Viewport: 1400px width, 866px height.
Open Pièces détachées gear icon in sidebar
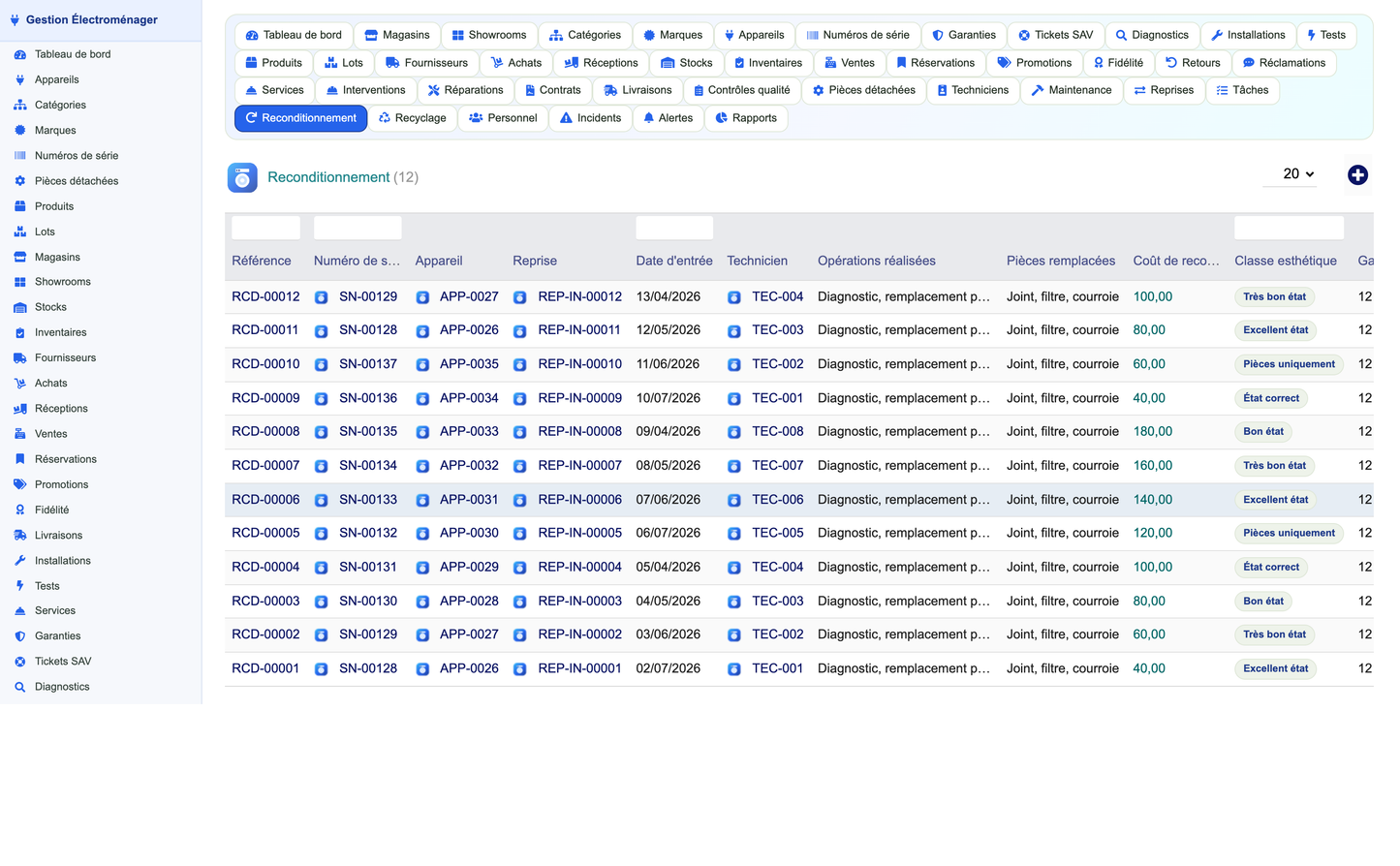pos(19,181)
